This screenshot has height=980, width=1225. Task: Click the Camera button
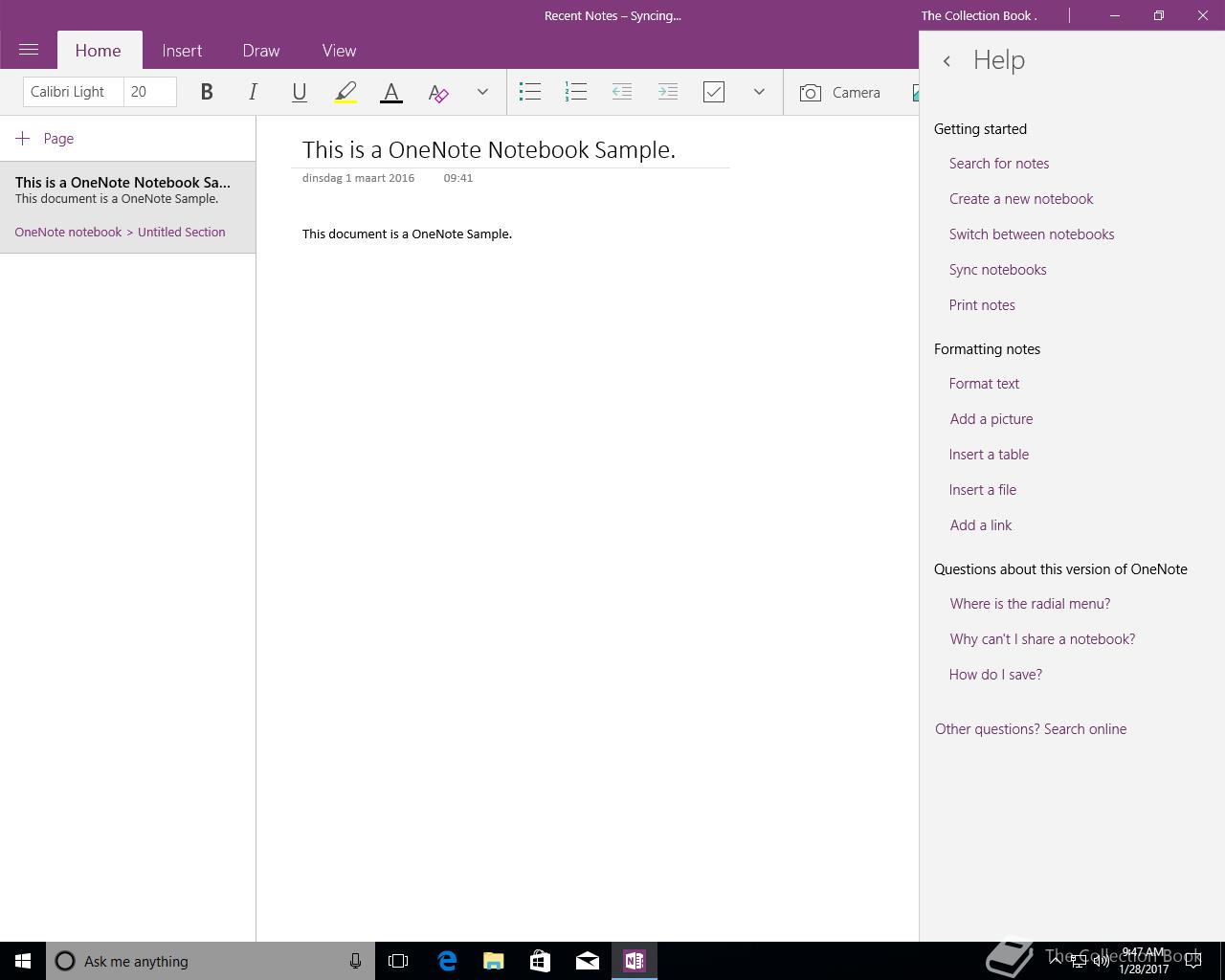click(840, 92)
